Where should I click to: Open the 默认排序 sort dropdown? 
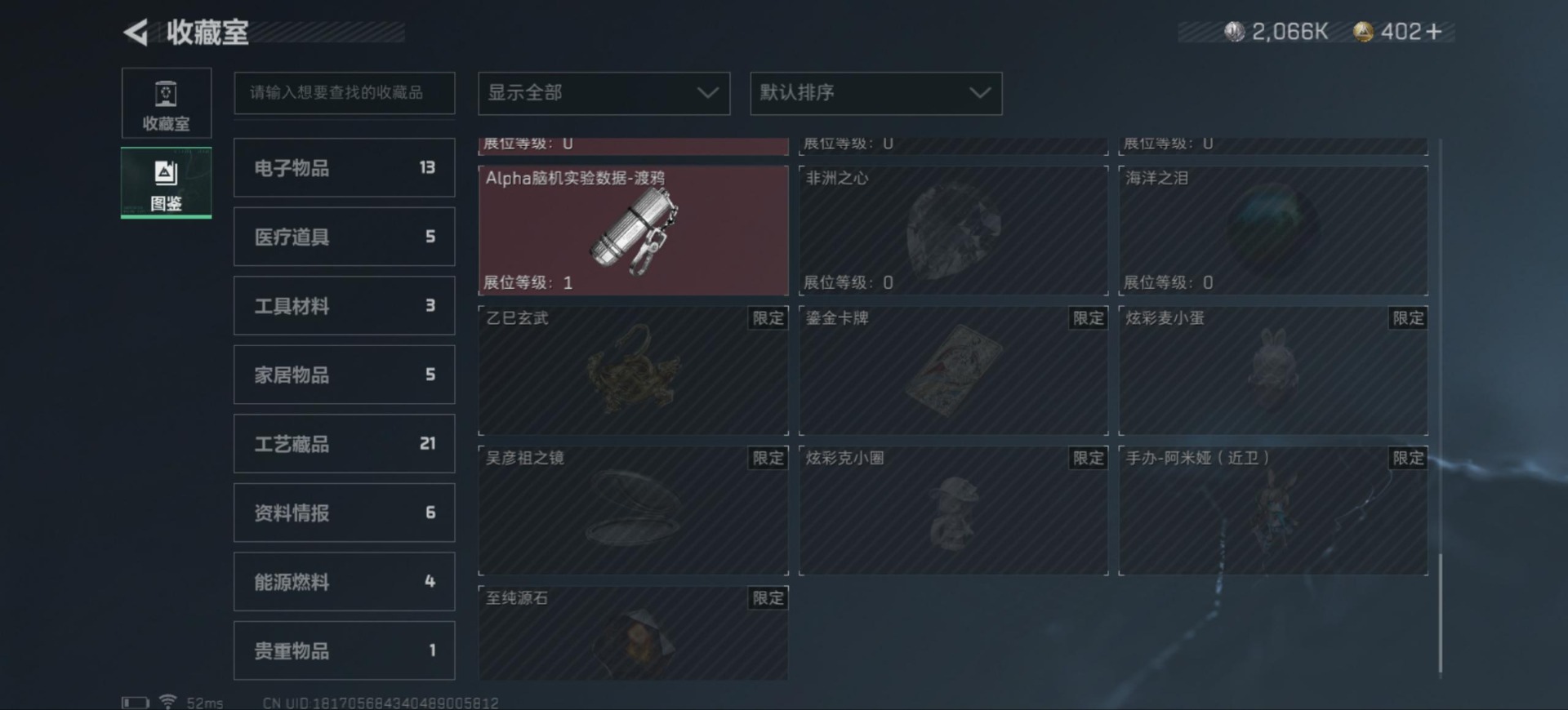875,93
